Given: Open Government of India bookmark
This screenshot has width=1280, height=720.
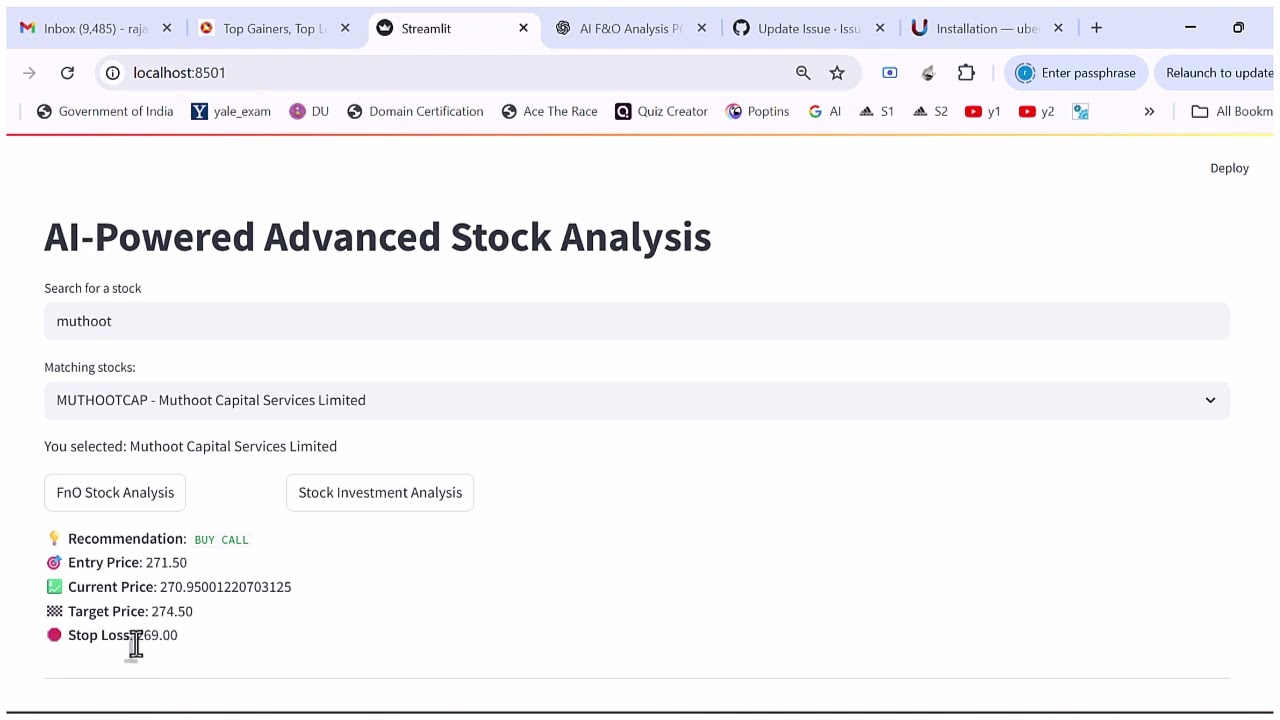Looking at the screenshot, I should point(105,111).
